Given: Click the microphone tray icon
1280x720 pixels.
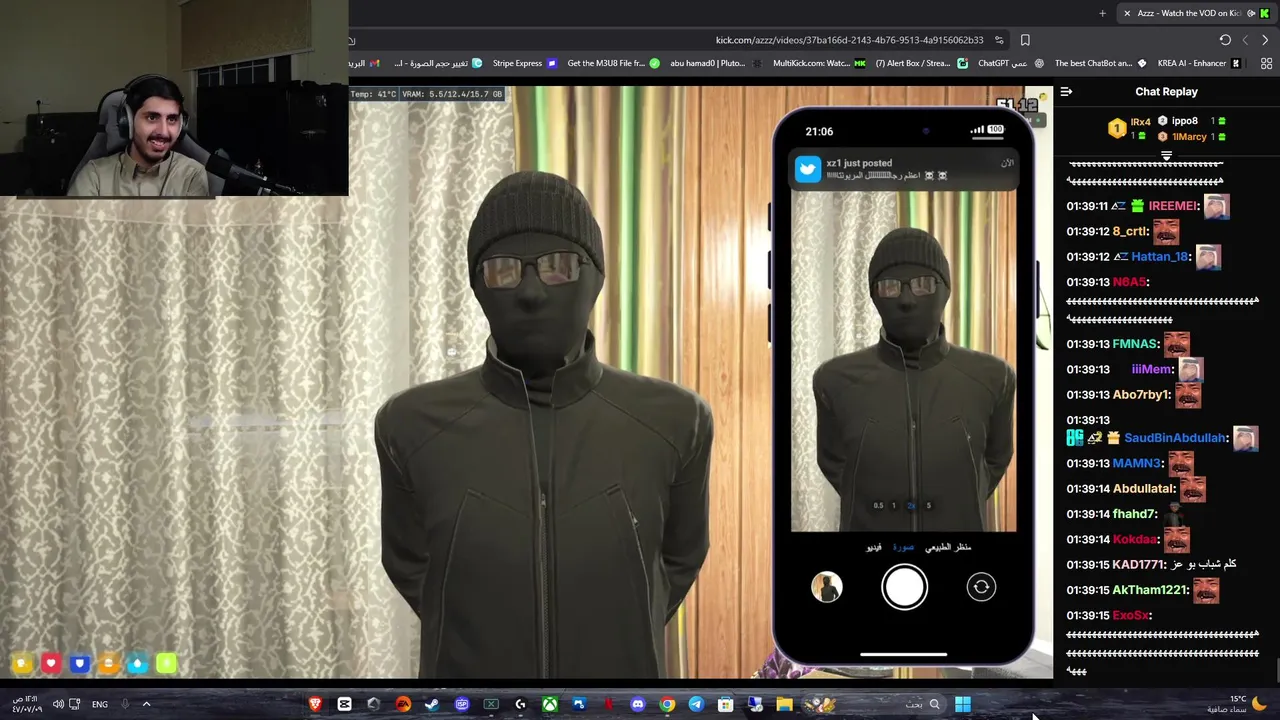Looking at the screenshot, I should (x=125, y=704).
